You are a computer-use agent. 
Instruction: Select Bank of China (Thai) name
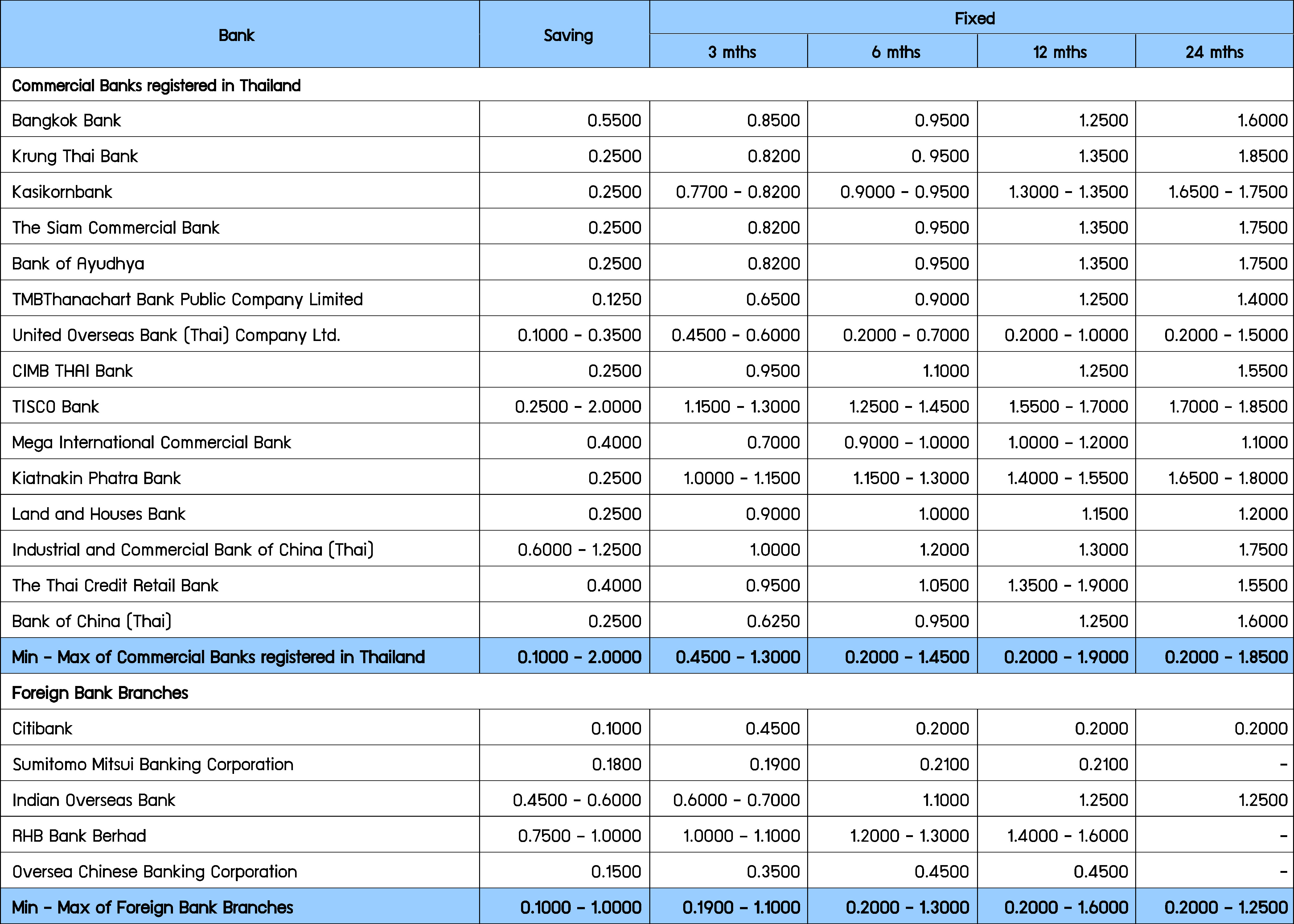coord(92,621)
